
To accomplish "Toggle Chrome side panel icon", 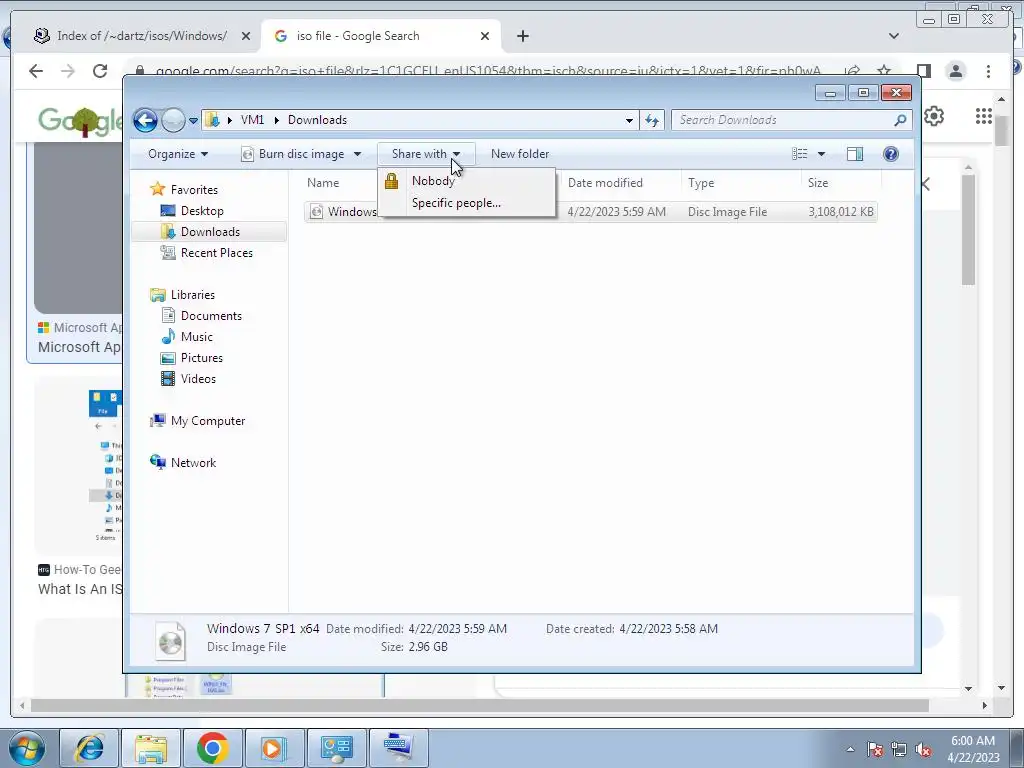I will pyautogui.click(x=923, y=71).
